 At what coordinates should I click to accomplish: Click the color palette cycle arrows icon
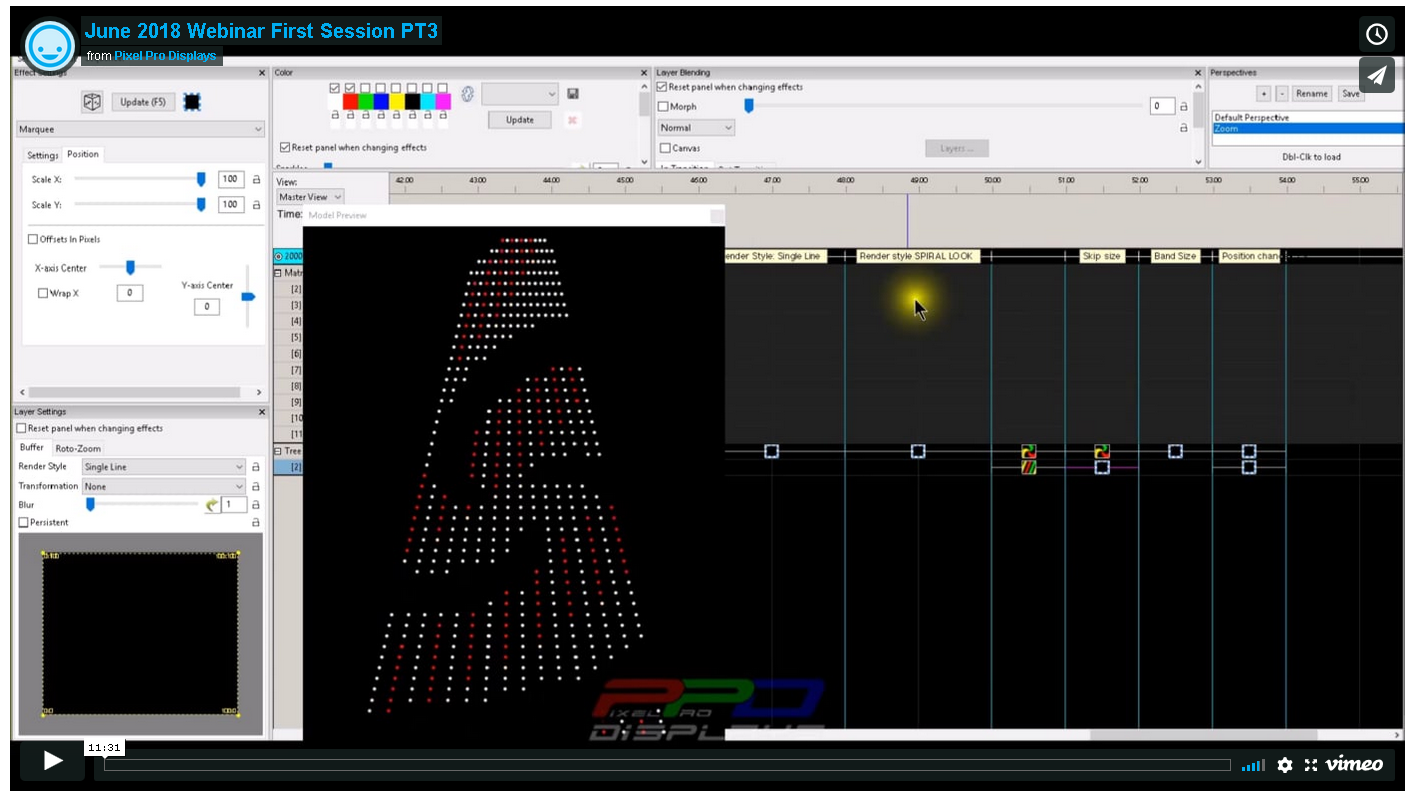pyautogui.click(x=467, y=94)
